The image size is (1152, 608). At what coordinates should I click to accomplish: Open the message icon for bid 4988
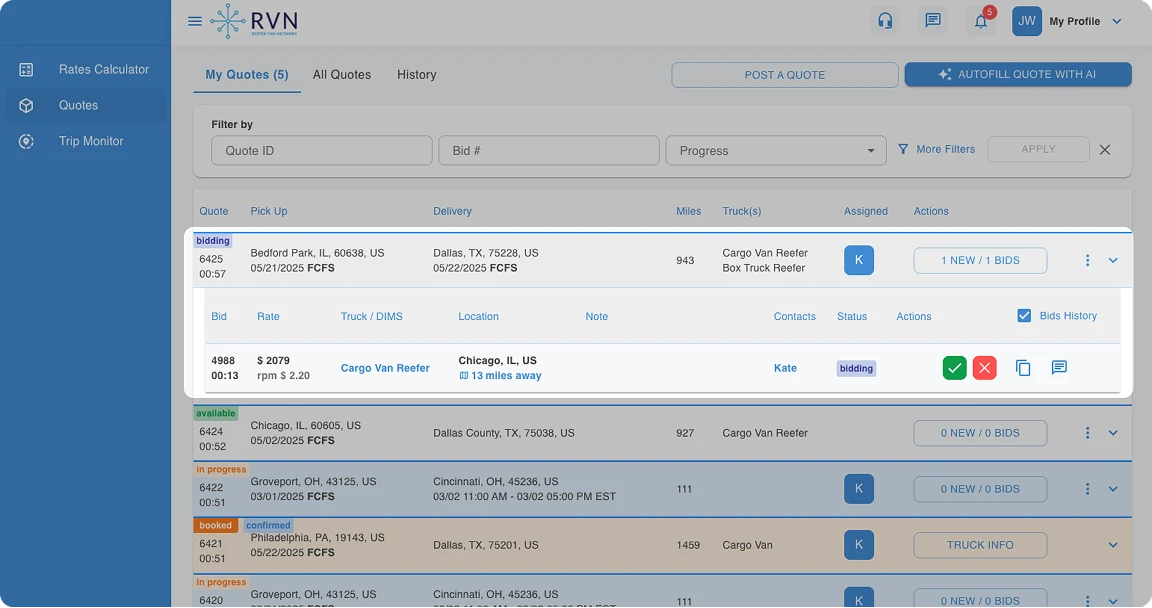tap(1059, 367)
